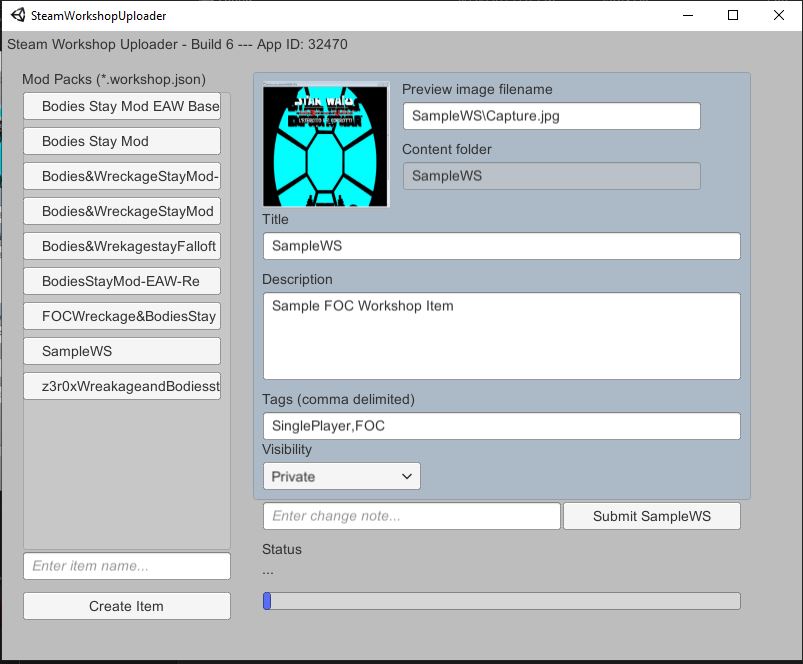Open Bodies&WrekagestayFalloft mod pack

point(122,246)
